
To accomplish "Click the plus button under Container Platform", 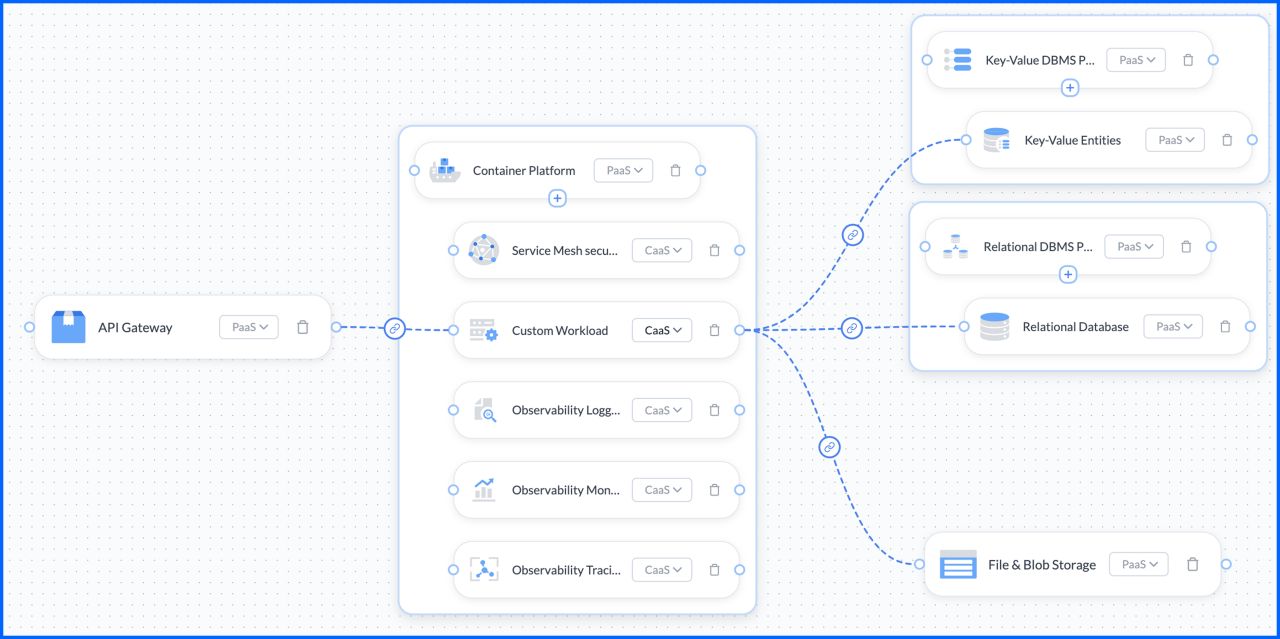I will (558, 198).
